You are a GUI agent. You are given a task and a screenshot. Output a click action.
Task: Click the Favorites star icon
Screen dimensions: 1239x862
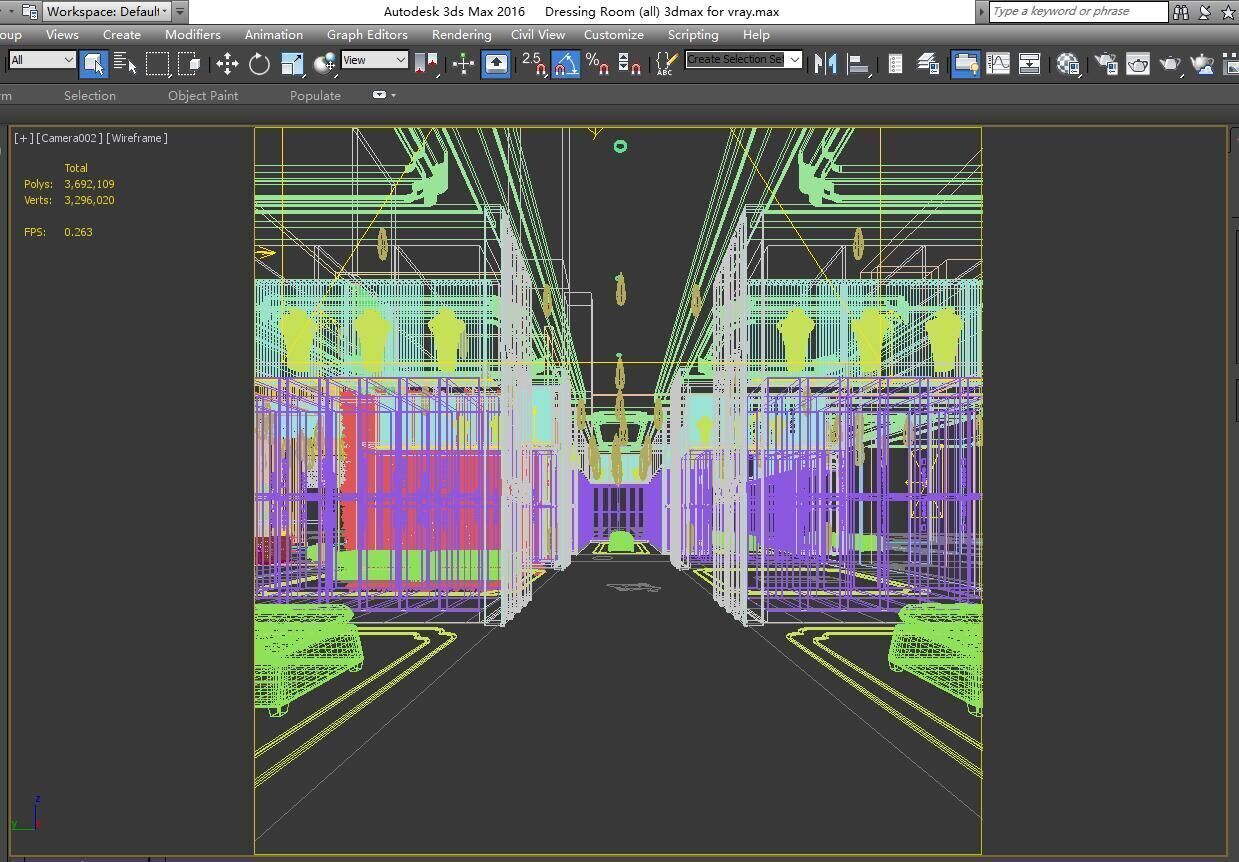1229,12
